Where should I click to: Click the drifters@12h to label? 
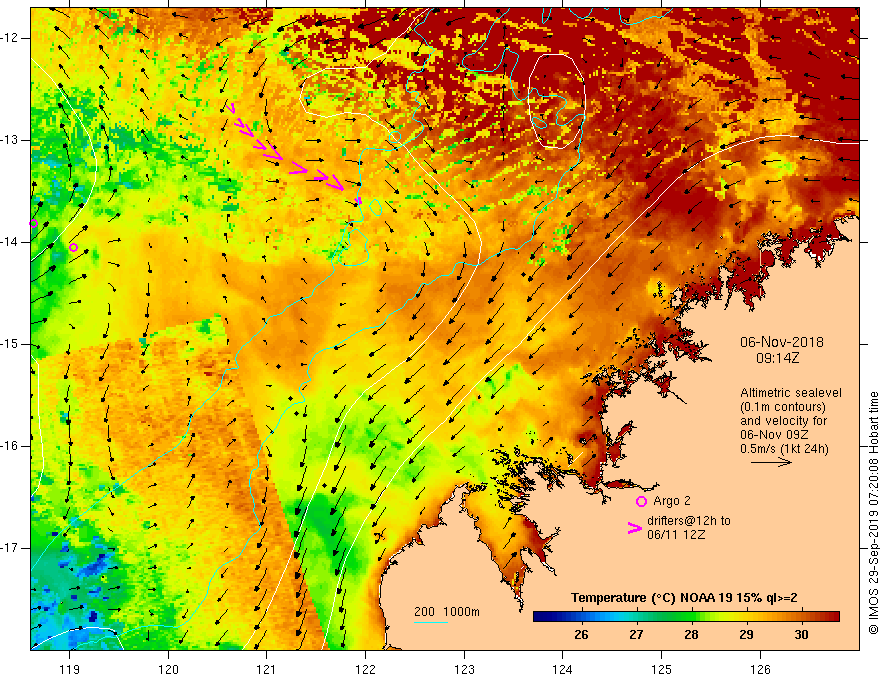pos(689,521)
